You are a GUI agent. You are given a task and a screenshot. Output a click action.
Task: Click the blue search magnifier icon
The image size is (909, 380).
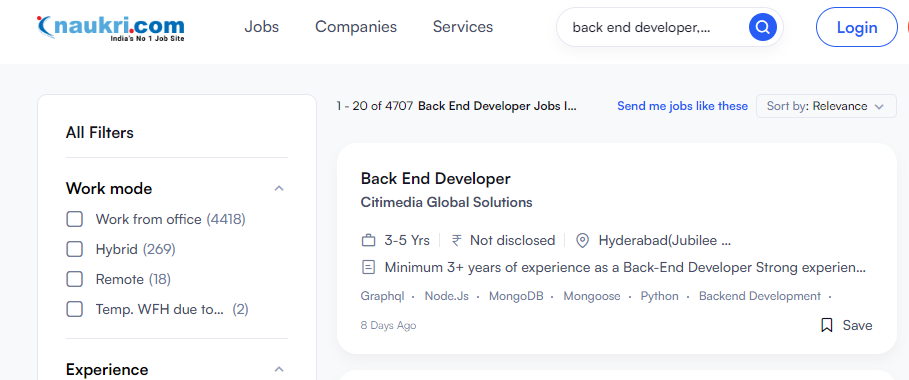[762, 27]
